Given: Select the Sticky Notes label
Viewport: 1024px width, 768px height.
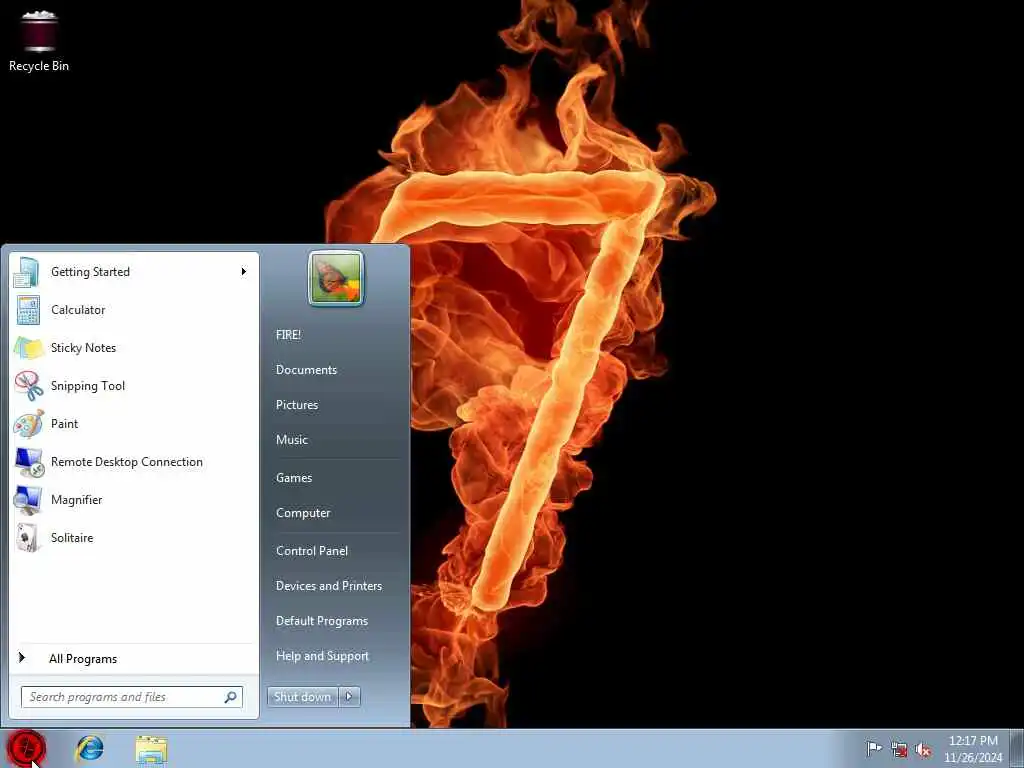Looking at the screenshot, I should (x=84, y=348).
